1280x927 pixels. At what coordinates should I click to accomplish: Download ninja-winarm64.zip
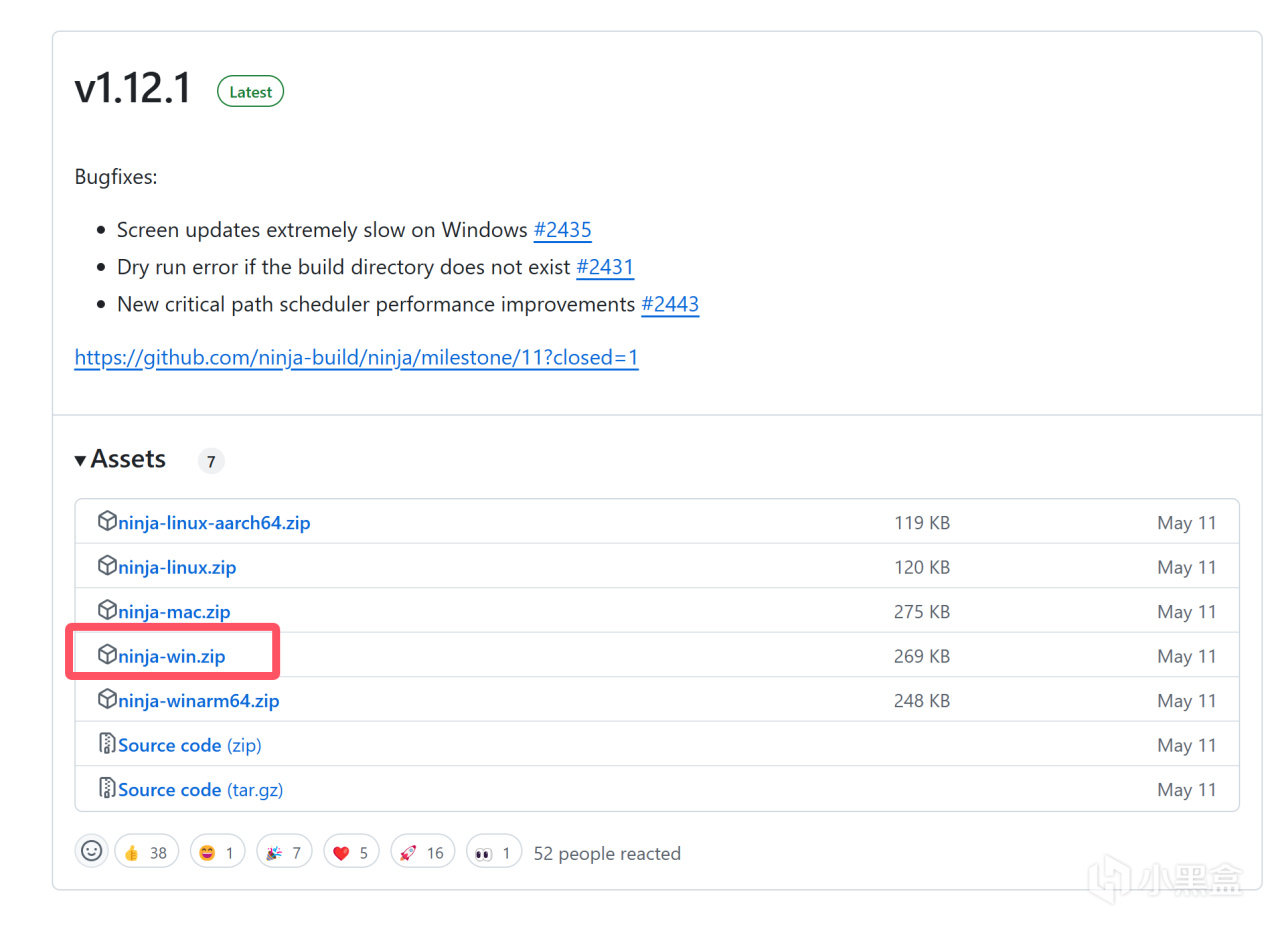tap(199, 701)
